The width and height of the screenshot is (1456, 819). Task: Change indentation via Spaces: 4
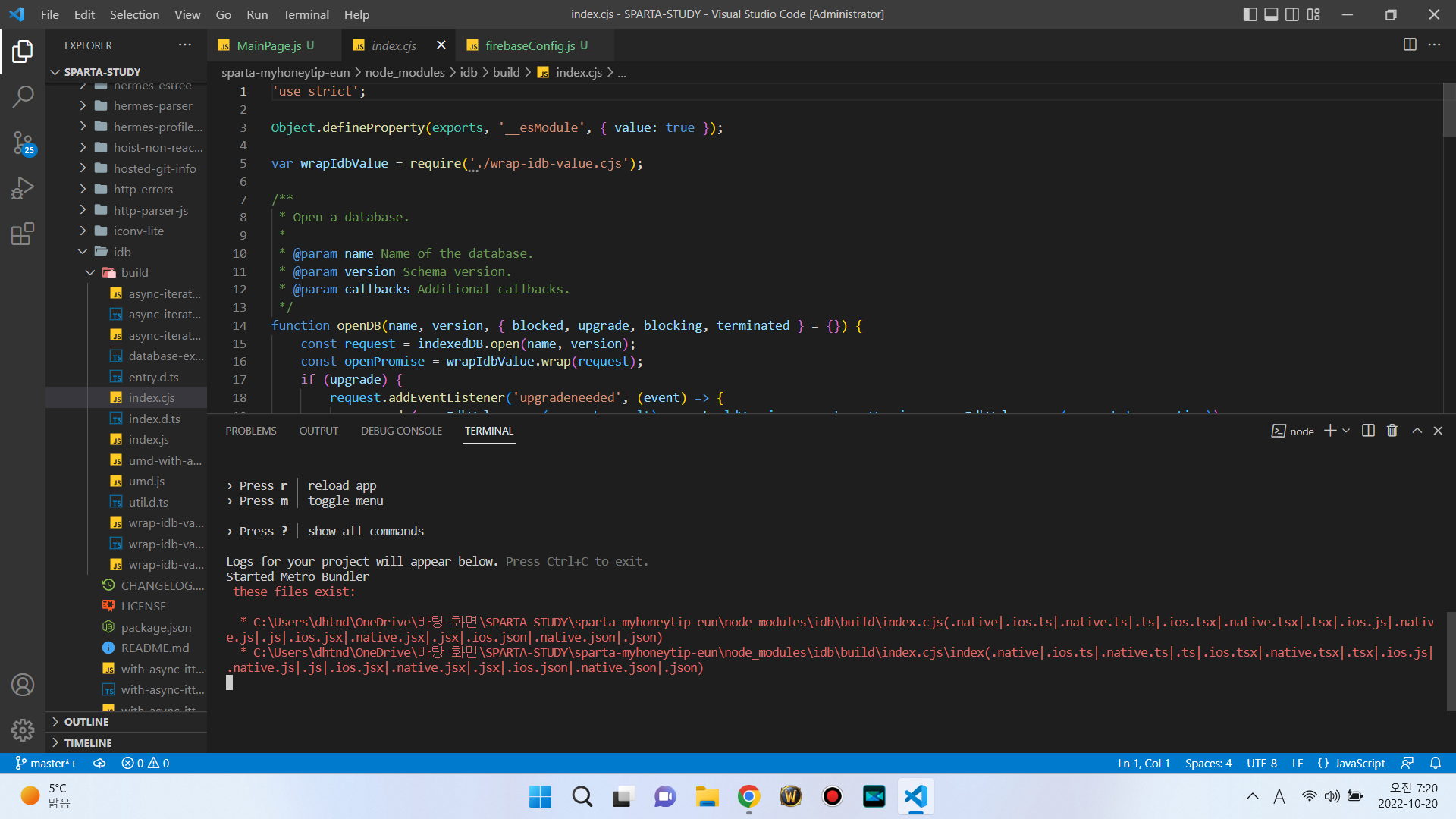1208,763
